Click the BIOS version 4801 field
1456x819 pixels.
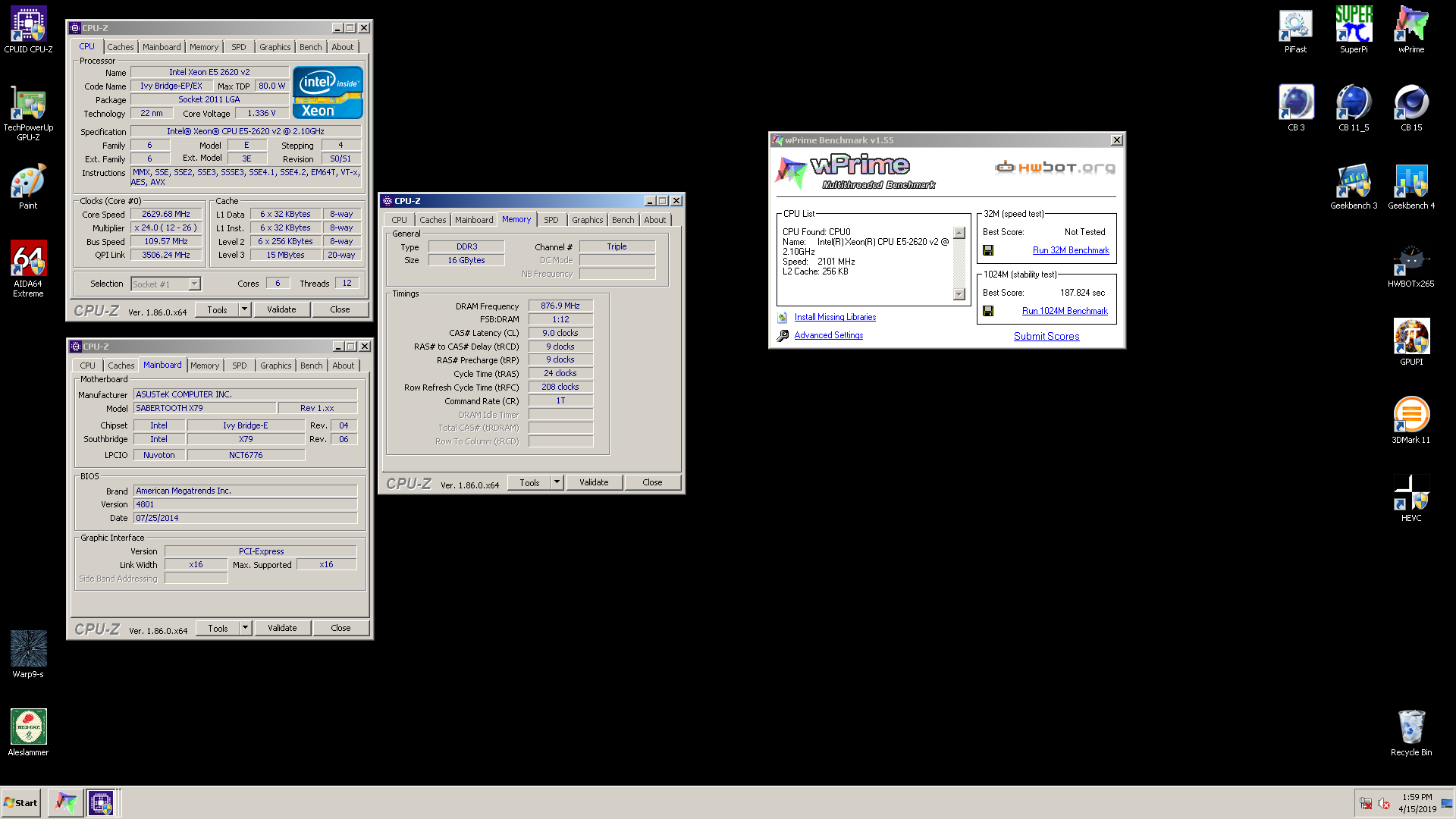click(x=246, y=504)
